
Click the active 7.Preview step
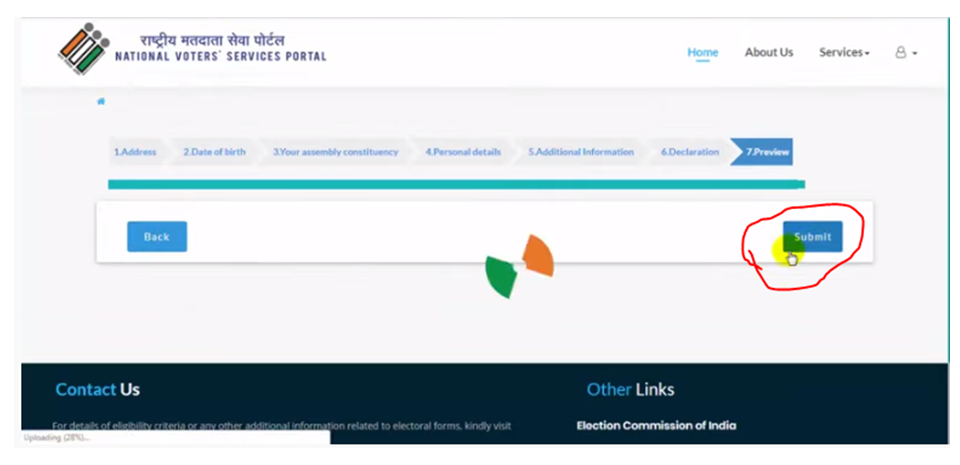(x=767, y=152)
